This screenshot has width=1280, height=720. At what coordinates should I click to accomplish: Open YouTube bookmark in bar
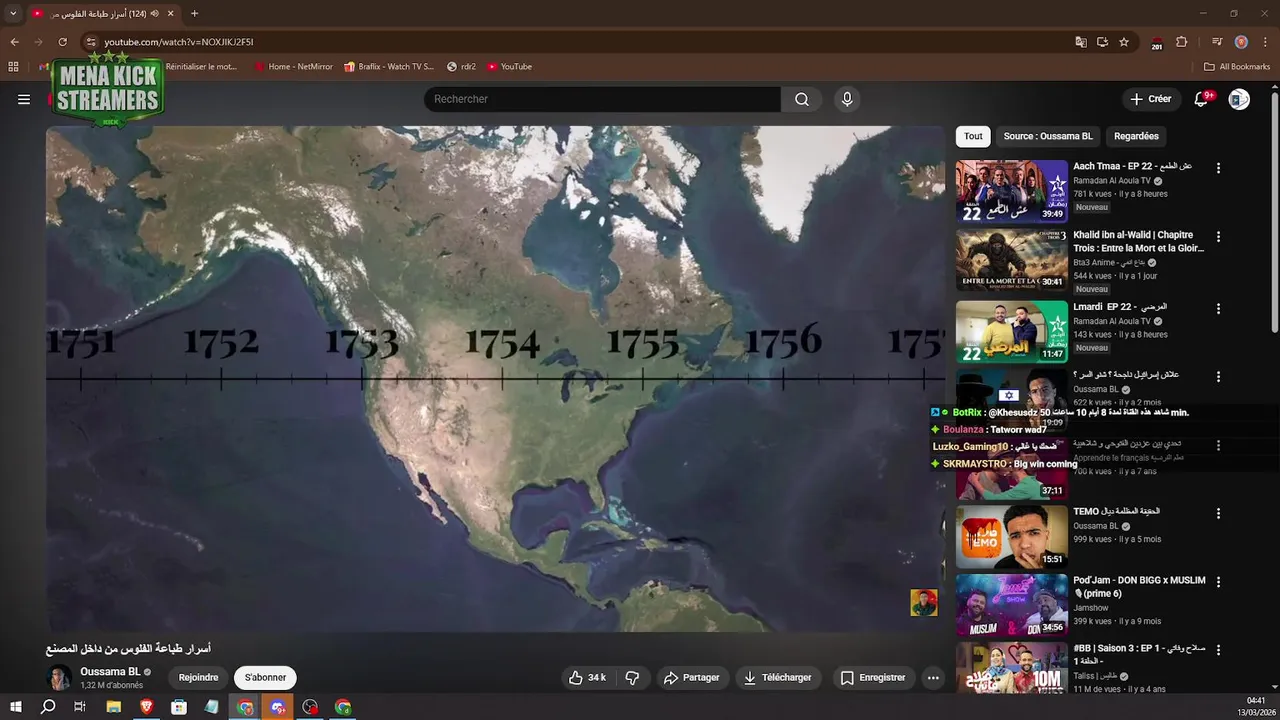509,67
